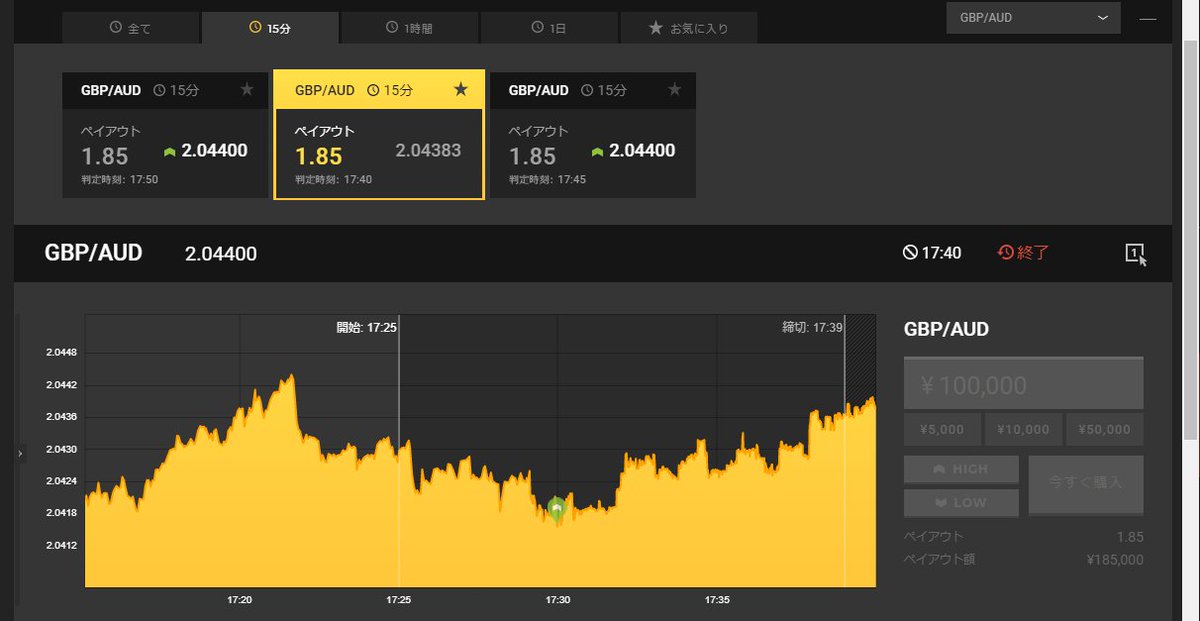Click the header rate 2.04400
The height and width of the screenshot is (621, 1200).
(221, 254)
